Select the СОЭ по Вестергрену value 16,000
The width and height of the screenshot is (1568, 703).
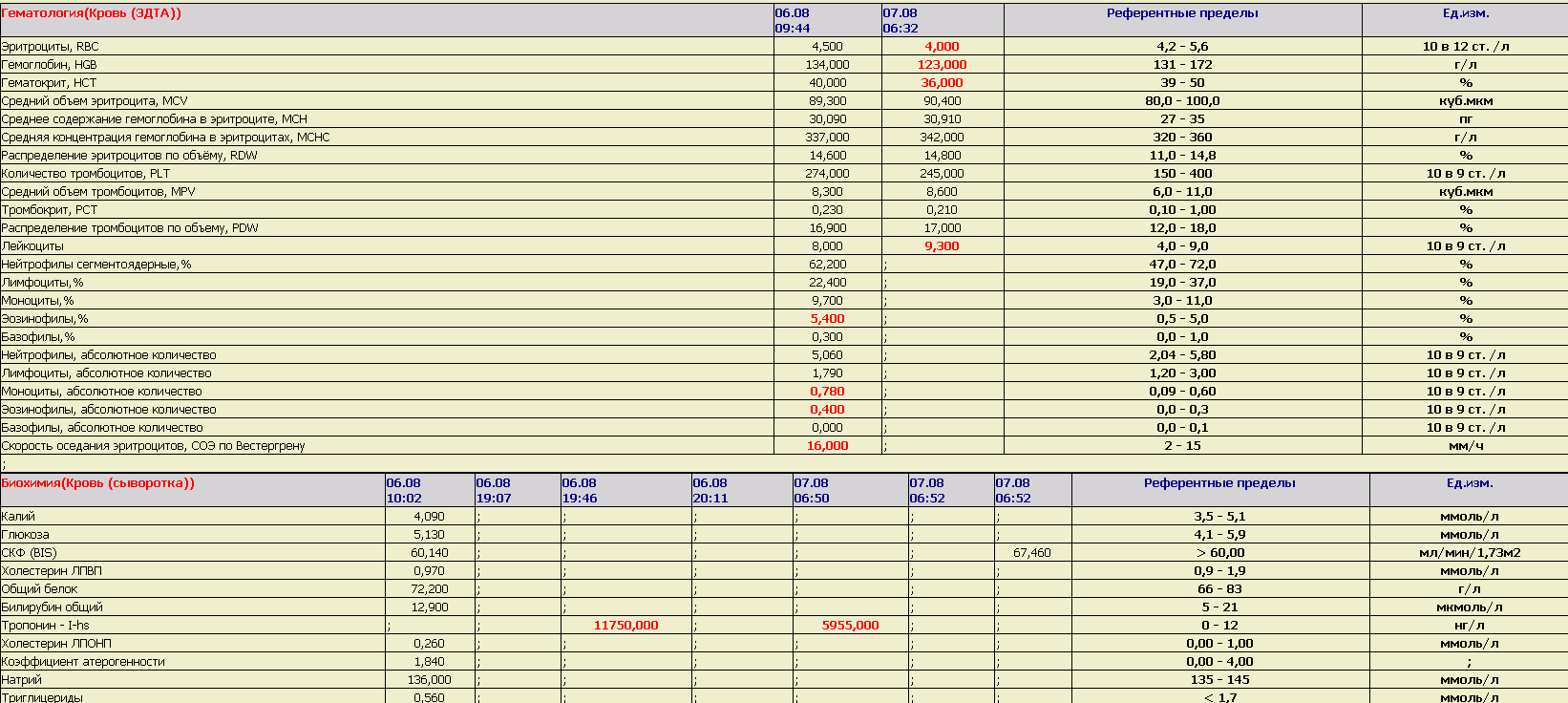[827, 446]
